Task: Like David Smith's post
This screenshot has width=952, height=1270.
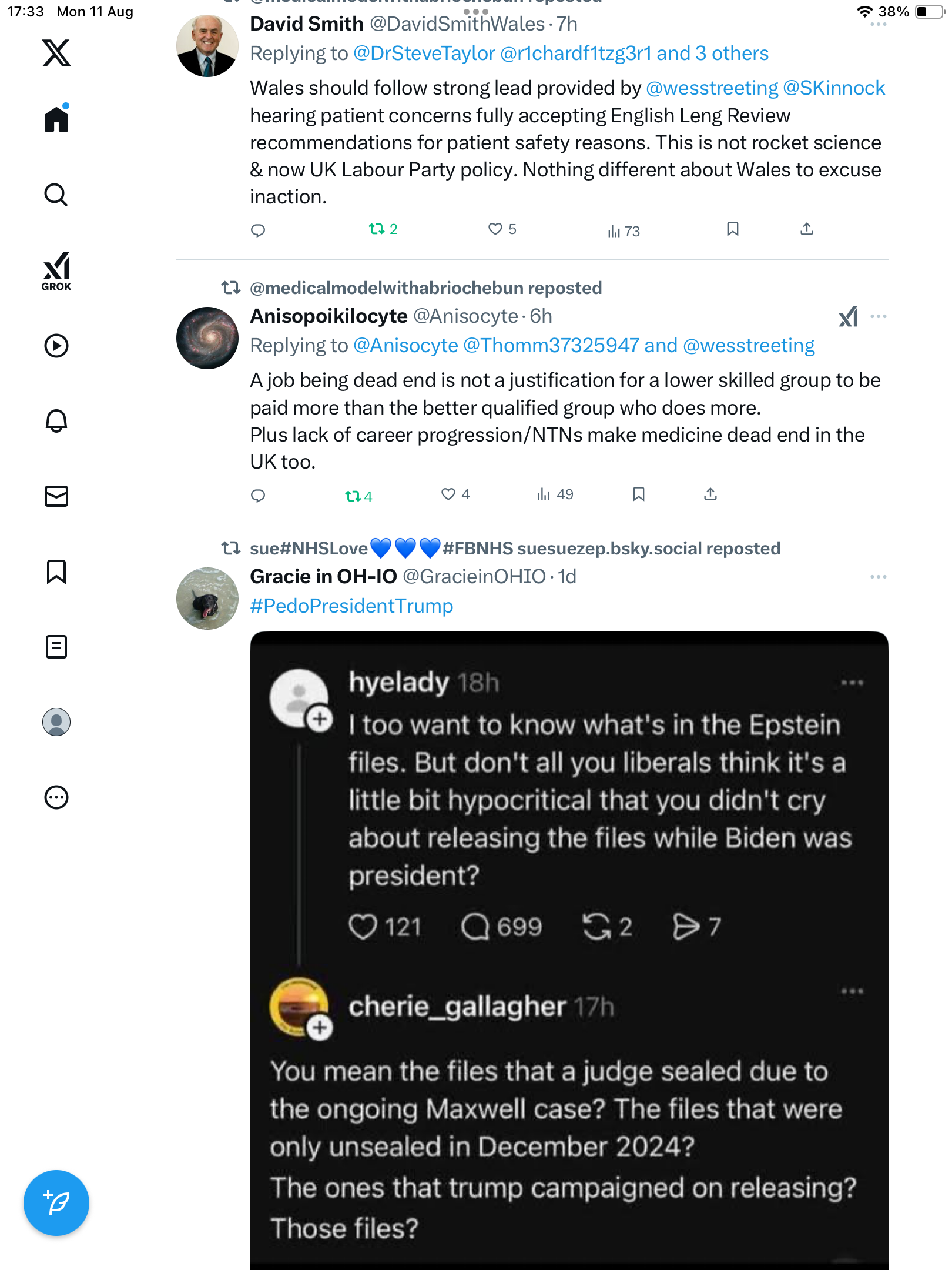Action: click(x=495, y=229)
